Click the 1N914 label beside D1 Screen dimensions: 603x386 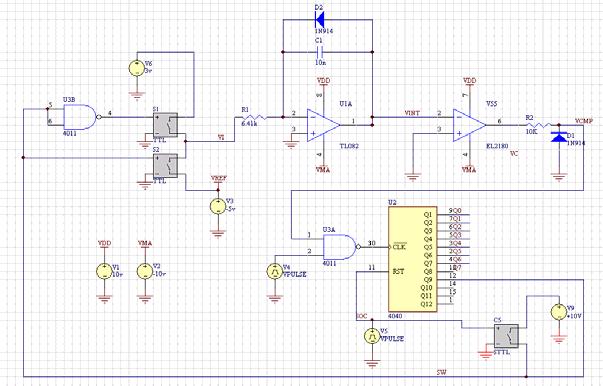tap(576, 143)
